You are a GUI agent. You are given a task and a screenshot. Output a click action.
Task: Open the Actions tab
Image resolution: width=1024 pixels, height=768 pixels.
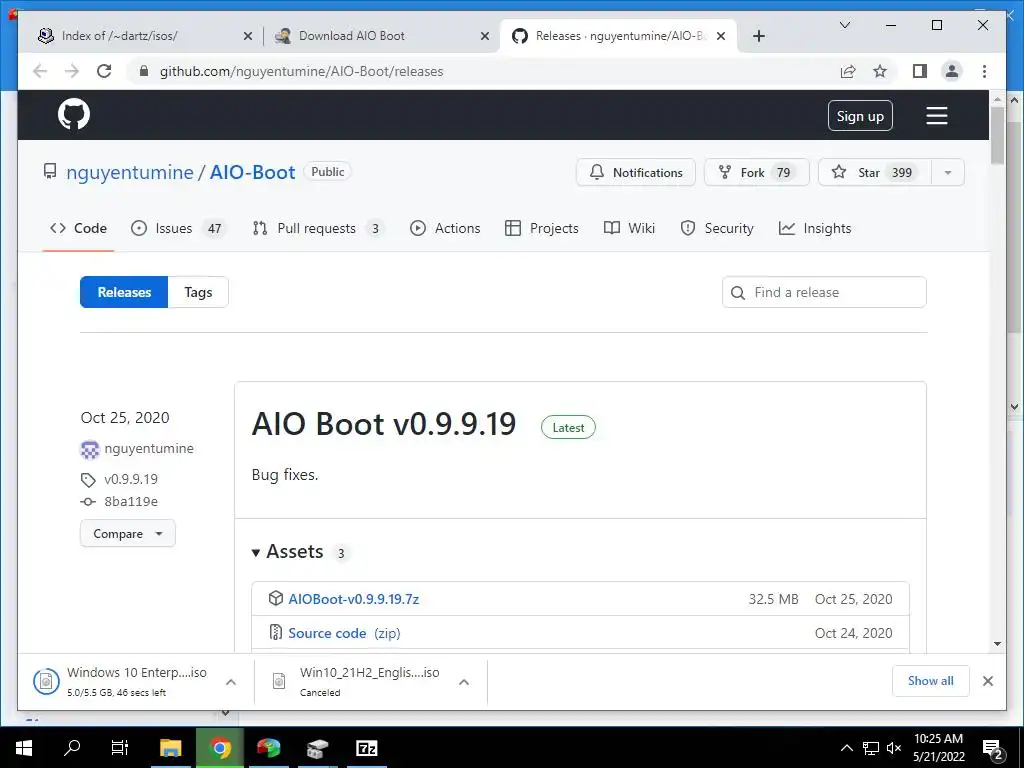[x=445, y=228]
